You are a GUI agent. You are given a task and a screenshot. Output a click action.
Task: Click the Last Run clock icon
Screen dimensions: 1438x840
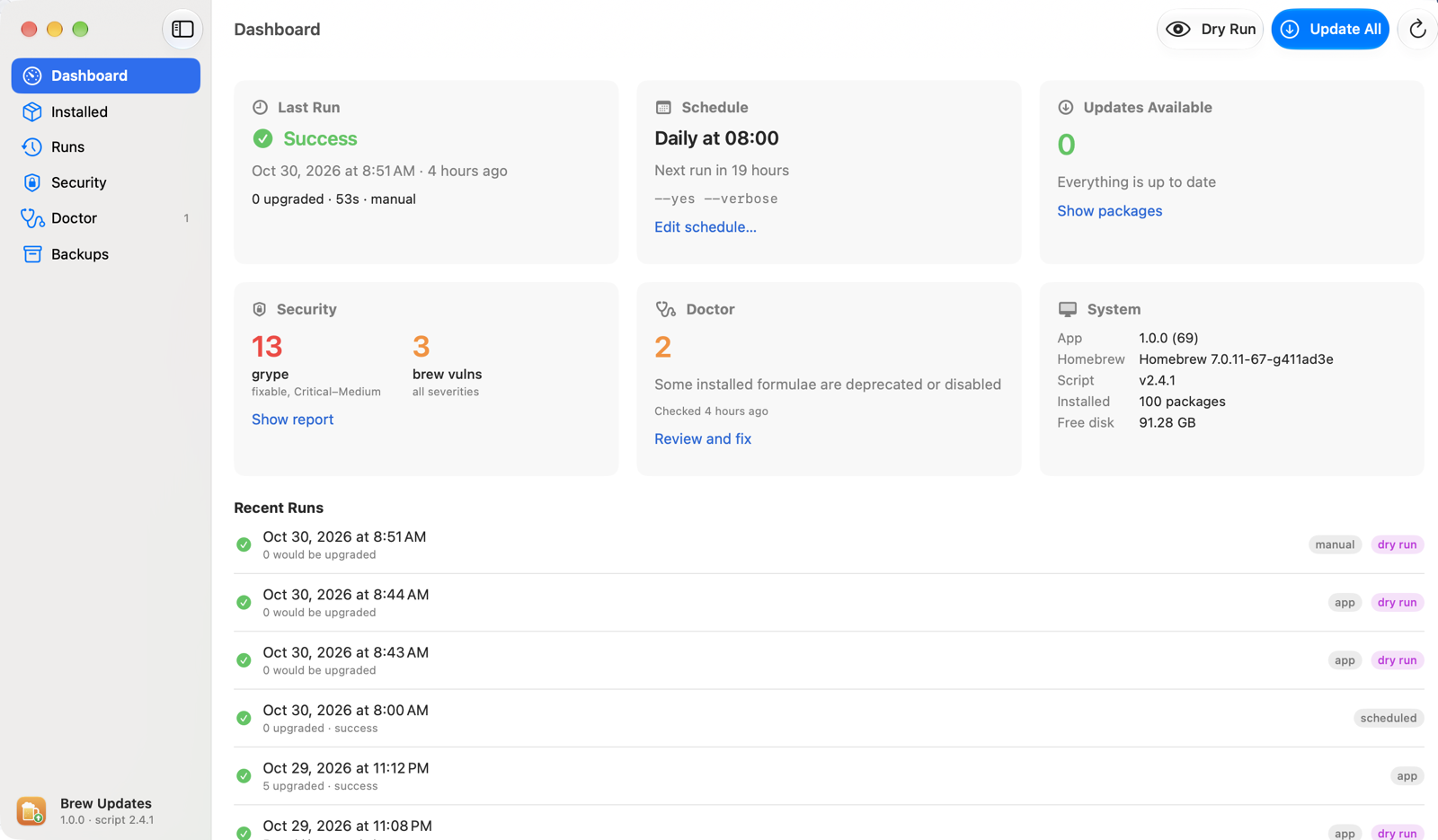click(x=260, y=107)
